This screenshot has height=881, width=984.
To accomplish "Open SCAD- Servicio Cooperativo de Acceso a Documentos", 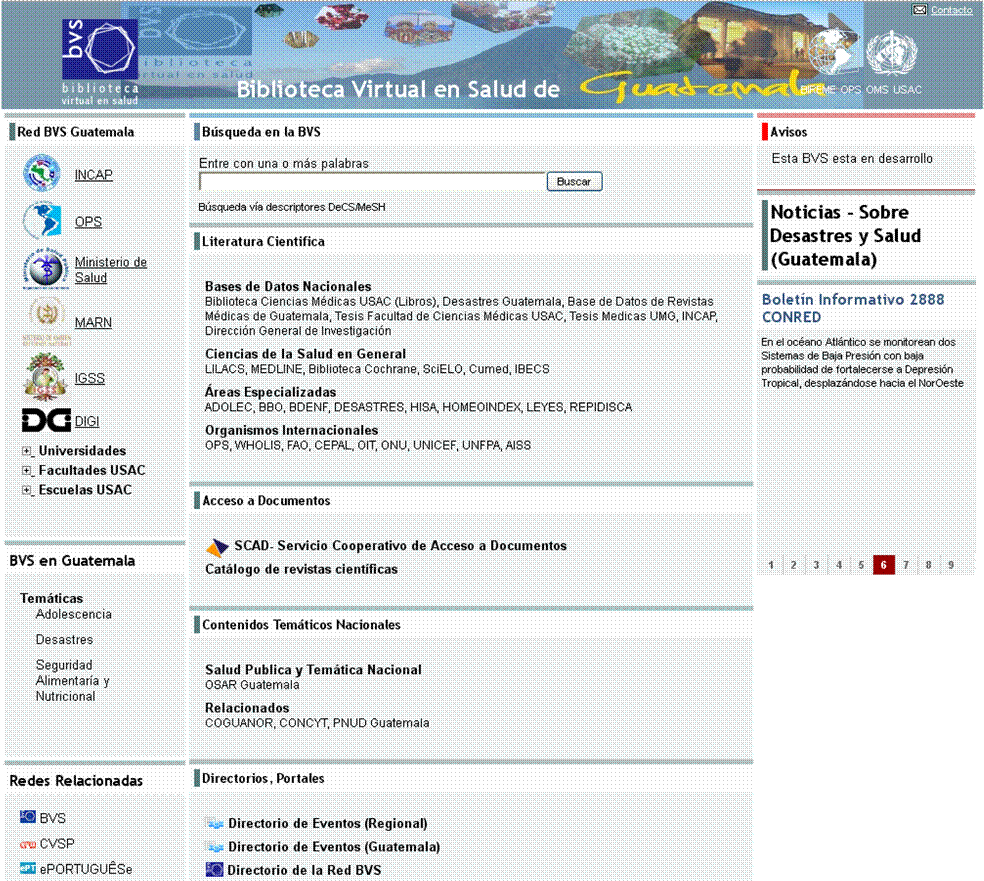I will tap(400, 546).
